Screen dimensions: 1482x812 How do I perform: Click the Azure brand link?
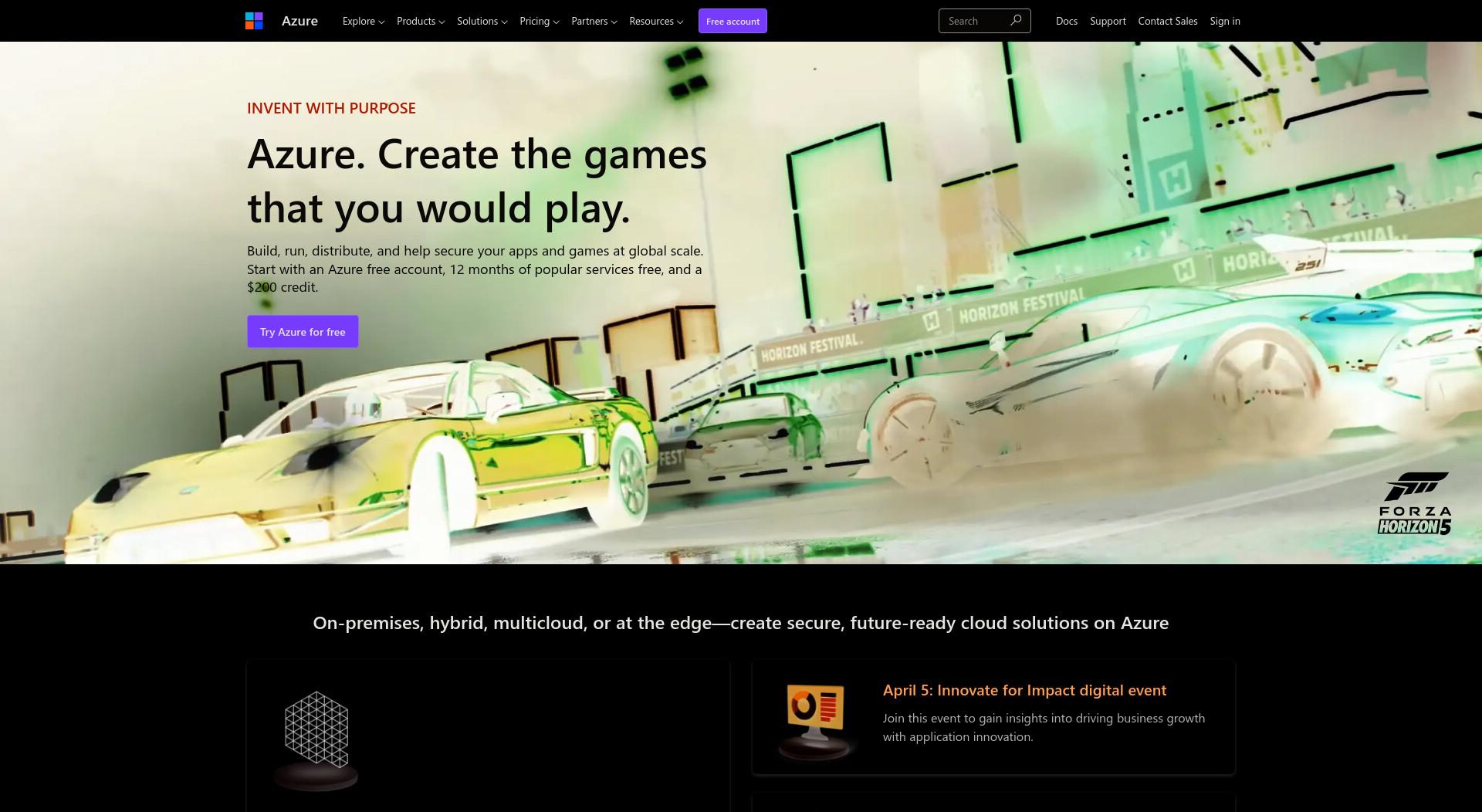tap(299, 21)
